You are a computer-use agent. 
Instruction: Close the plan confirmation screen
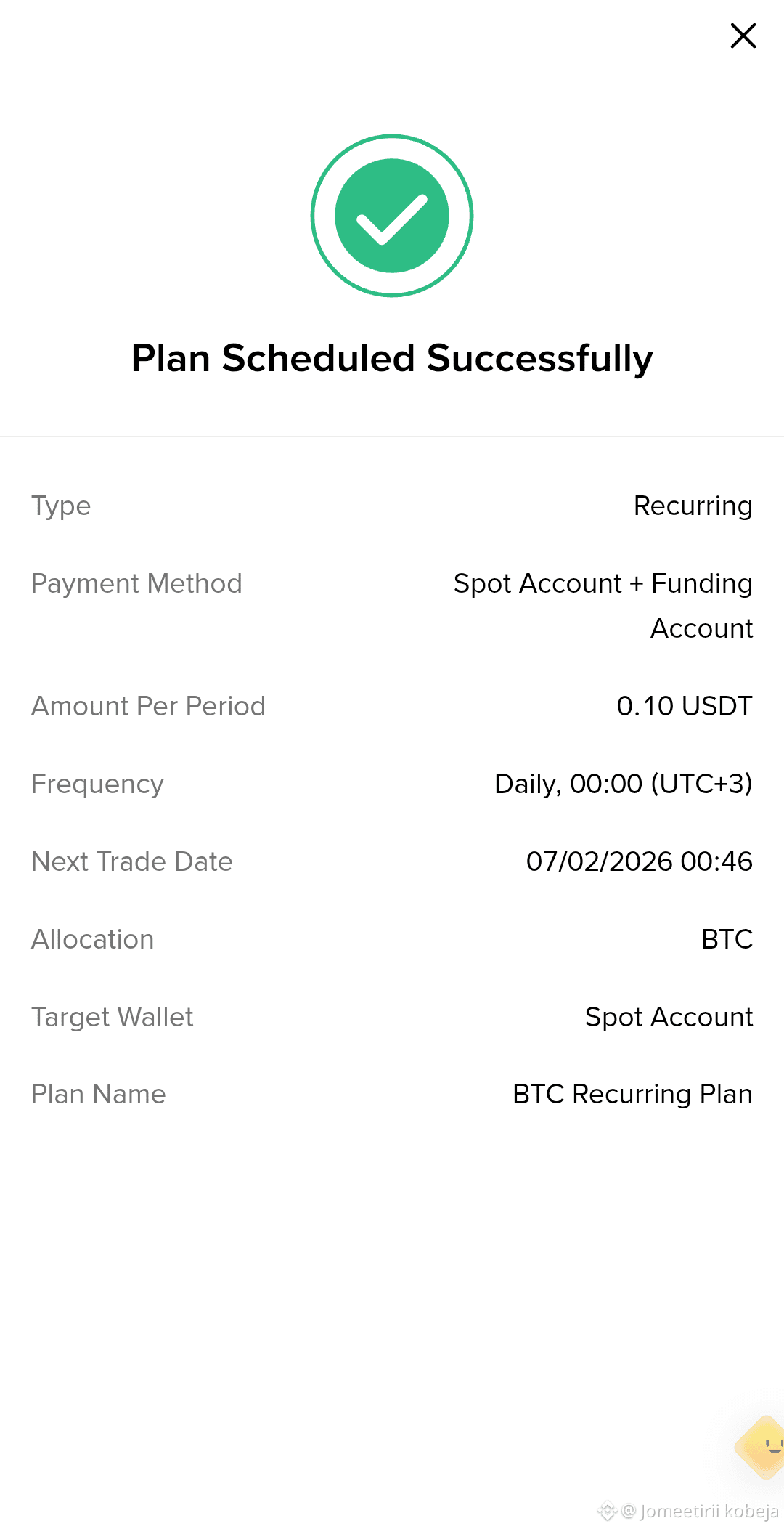tap(743, 36)
